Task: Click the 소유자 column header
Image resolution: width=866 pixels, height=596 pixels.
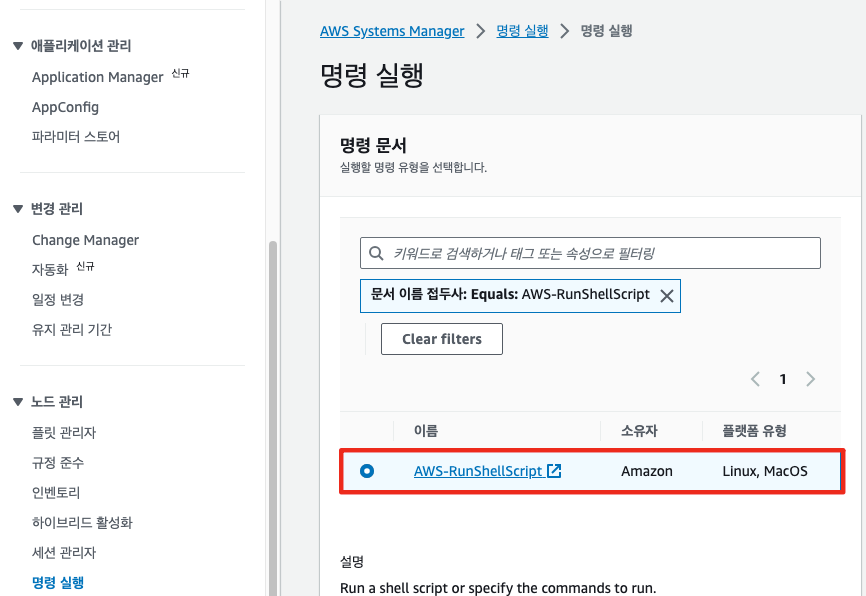Action: [639, 430]
